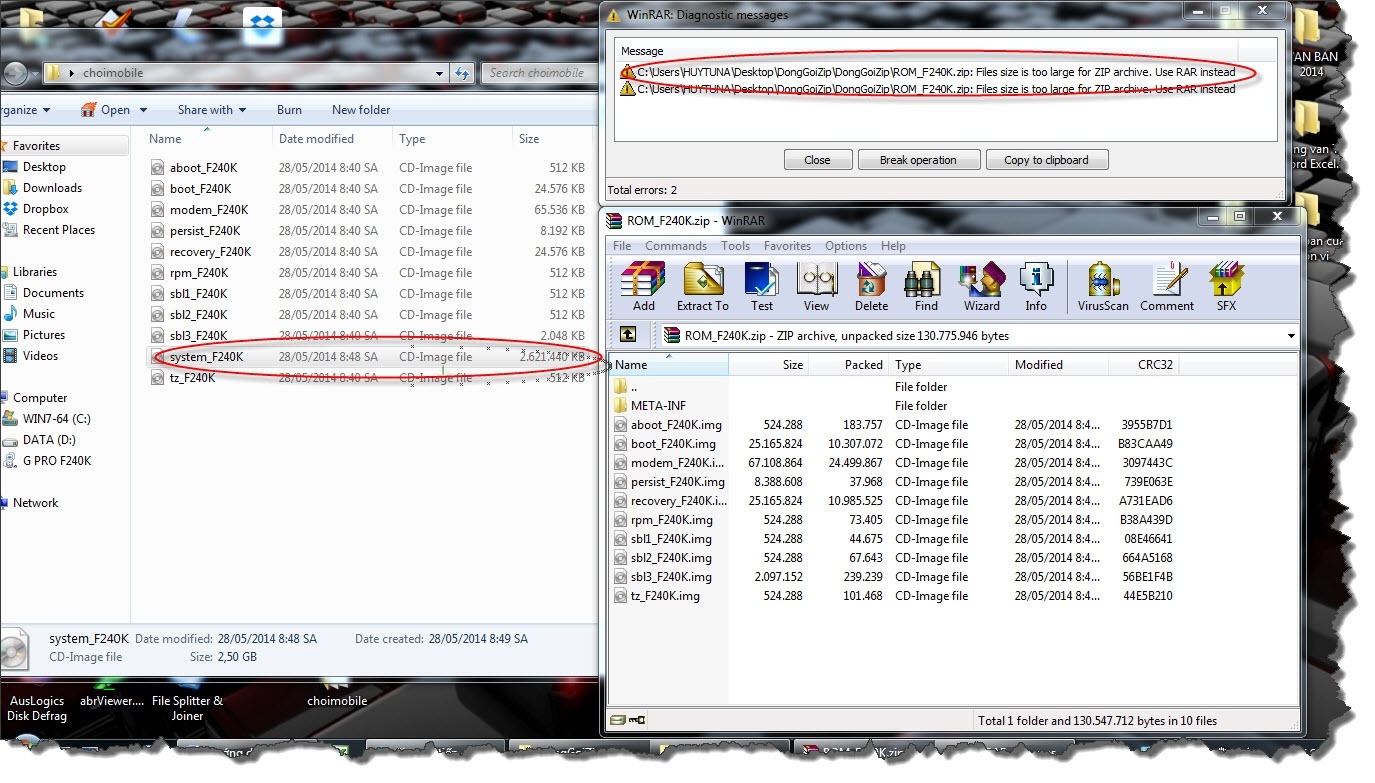Click the Dropbox icon in Favorites
The width and height of the screenshot is (1375, 783).
tap(10, 209)
